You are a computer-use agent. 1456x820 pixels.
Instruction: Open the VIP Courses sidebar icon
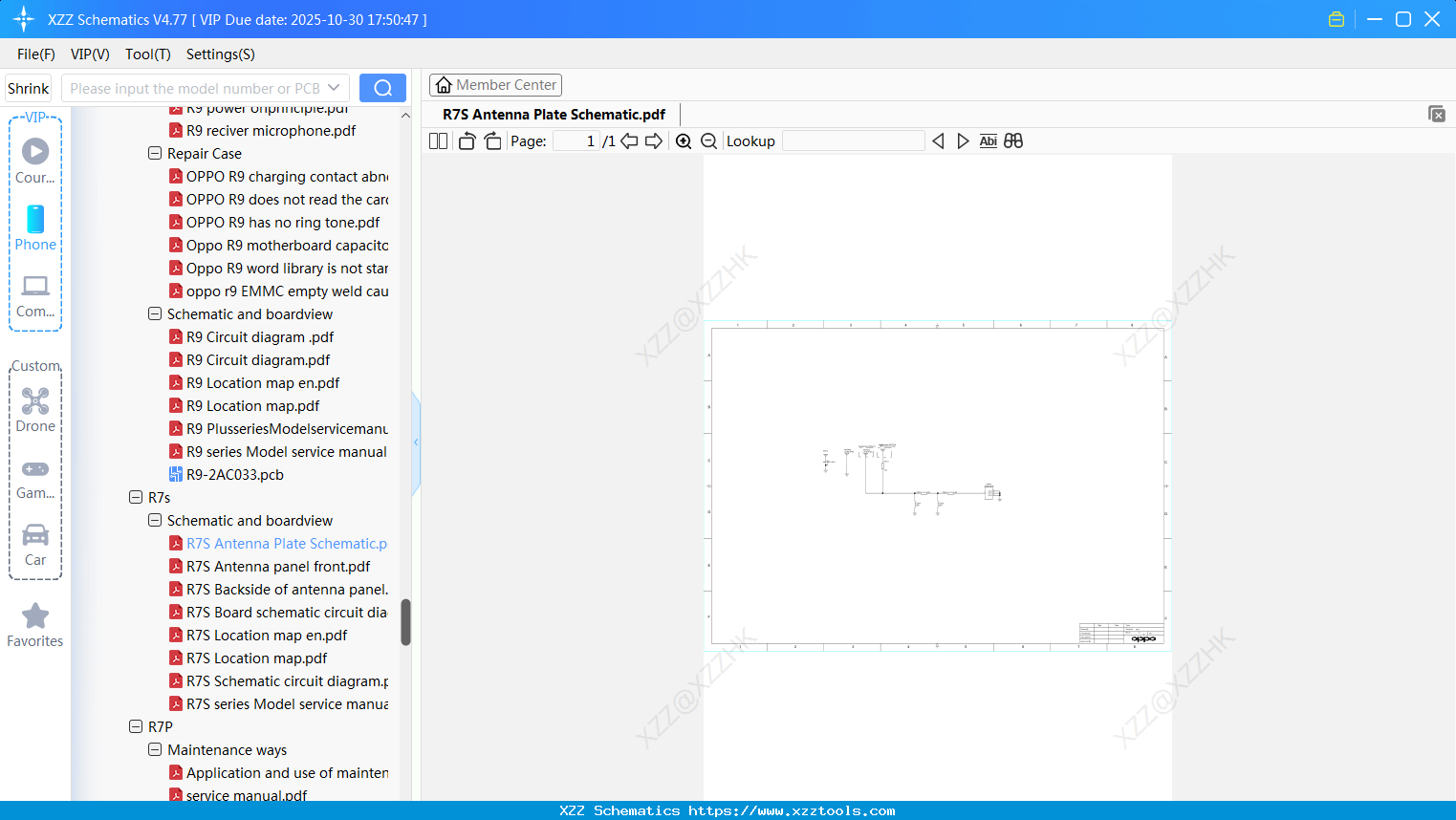pos(35,161)
